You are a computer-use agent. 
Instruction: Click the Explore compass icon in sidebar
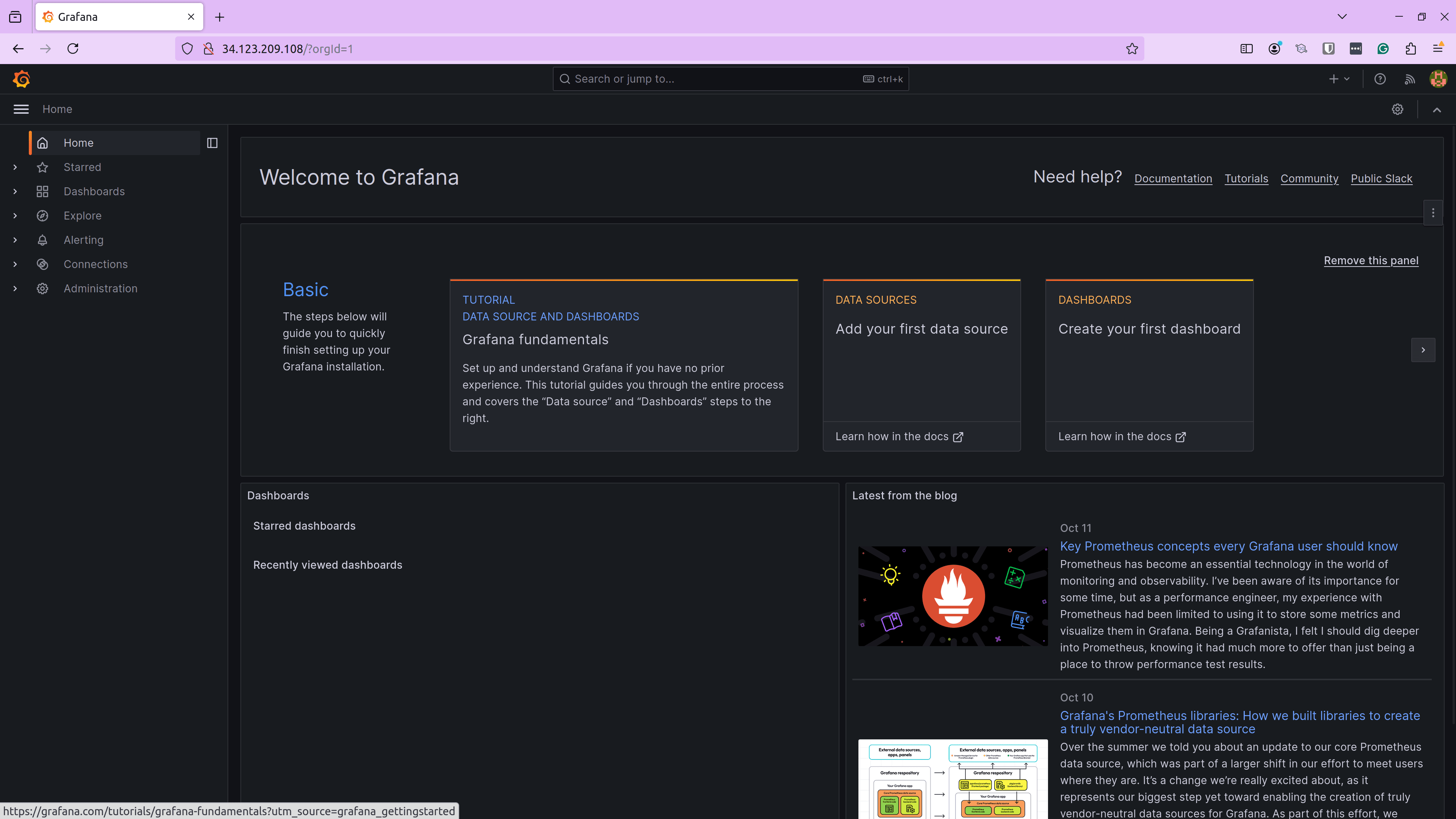tap(42, 216)
